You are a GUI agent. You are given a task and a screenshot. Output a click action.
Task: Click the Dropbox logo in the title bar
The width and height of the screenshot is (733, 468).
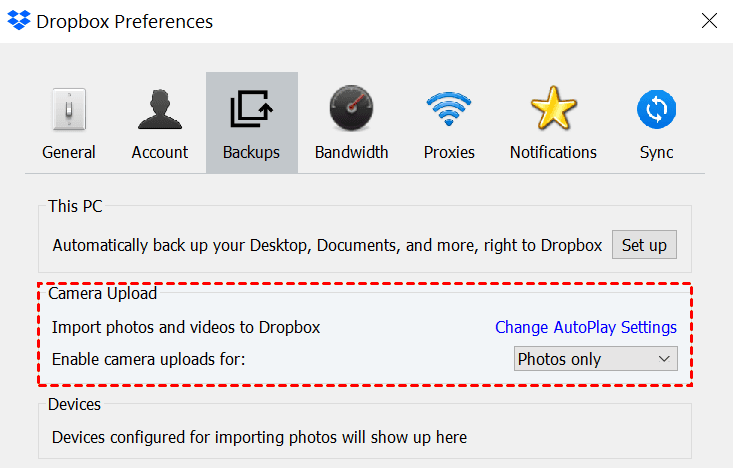click(x=19, y=21)
